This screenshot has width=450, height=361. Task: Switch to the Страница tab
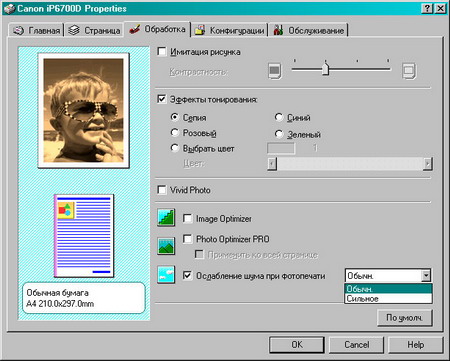tap(94, 30)
